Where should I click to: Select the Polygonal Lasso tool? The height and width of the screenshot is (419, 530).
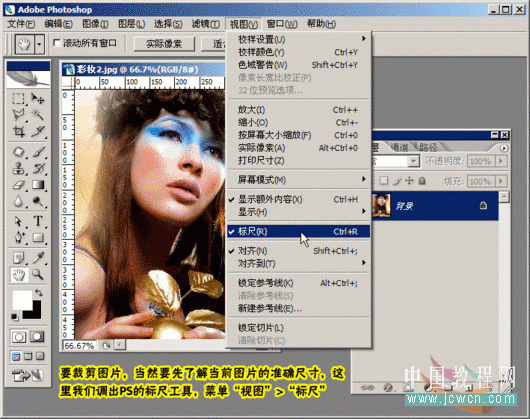(x=18, y=115)
